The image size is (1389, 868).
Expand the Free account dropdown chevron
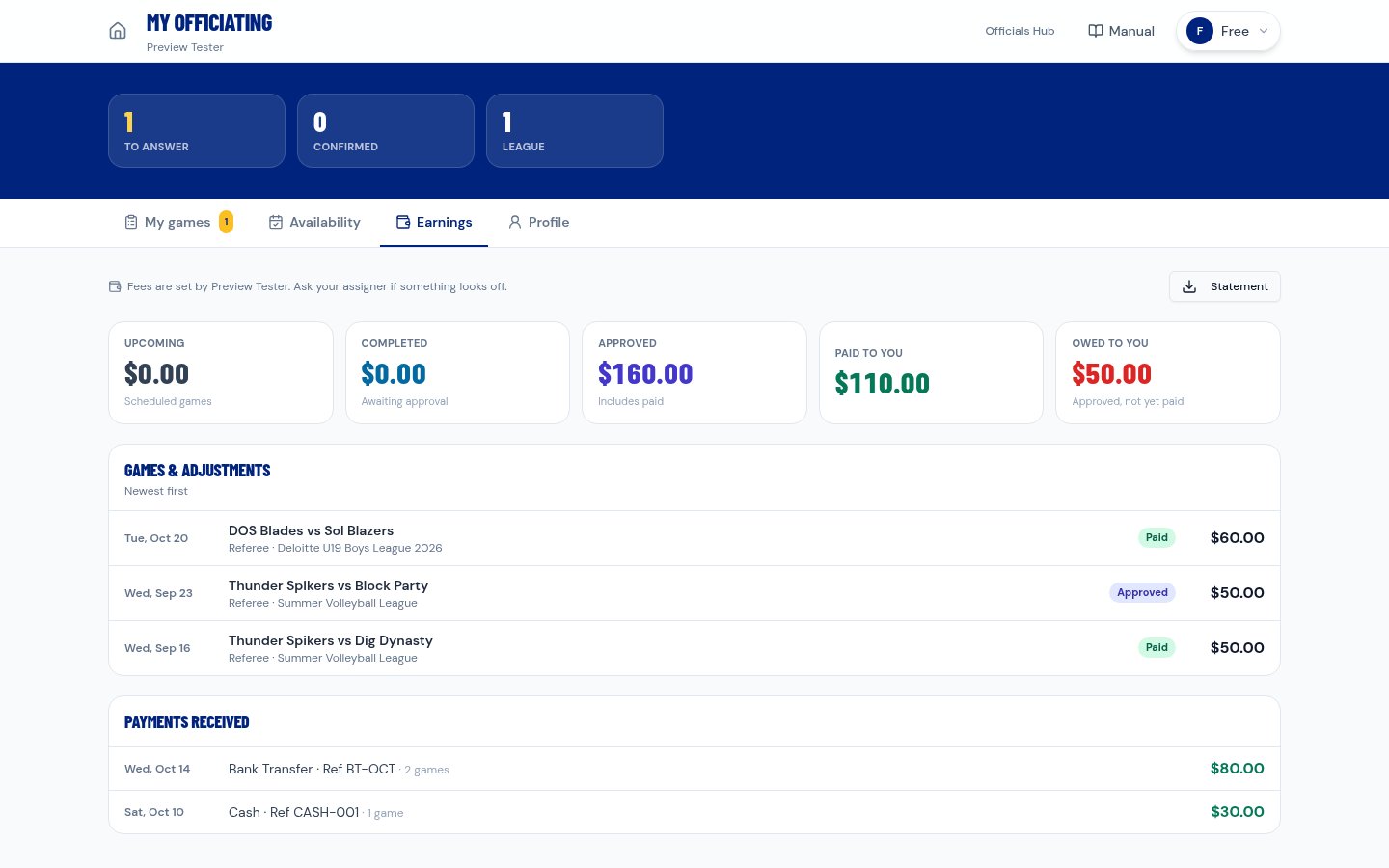(1264, 31)
